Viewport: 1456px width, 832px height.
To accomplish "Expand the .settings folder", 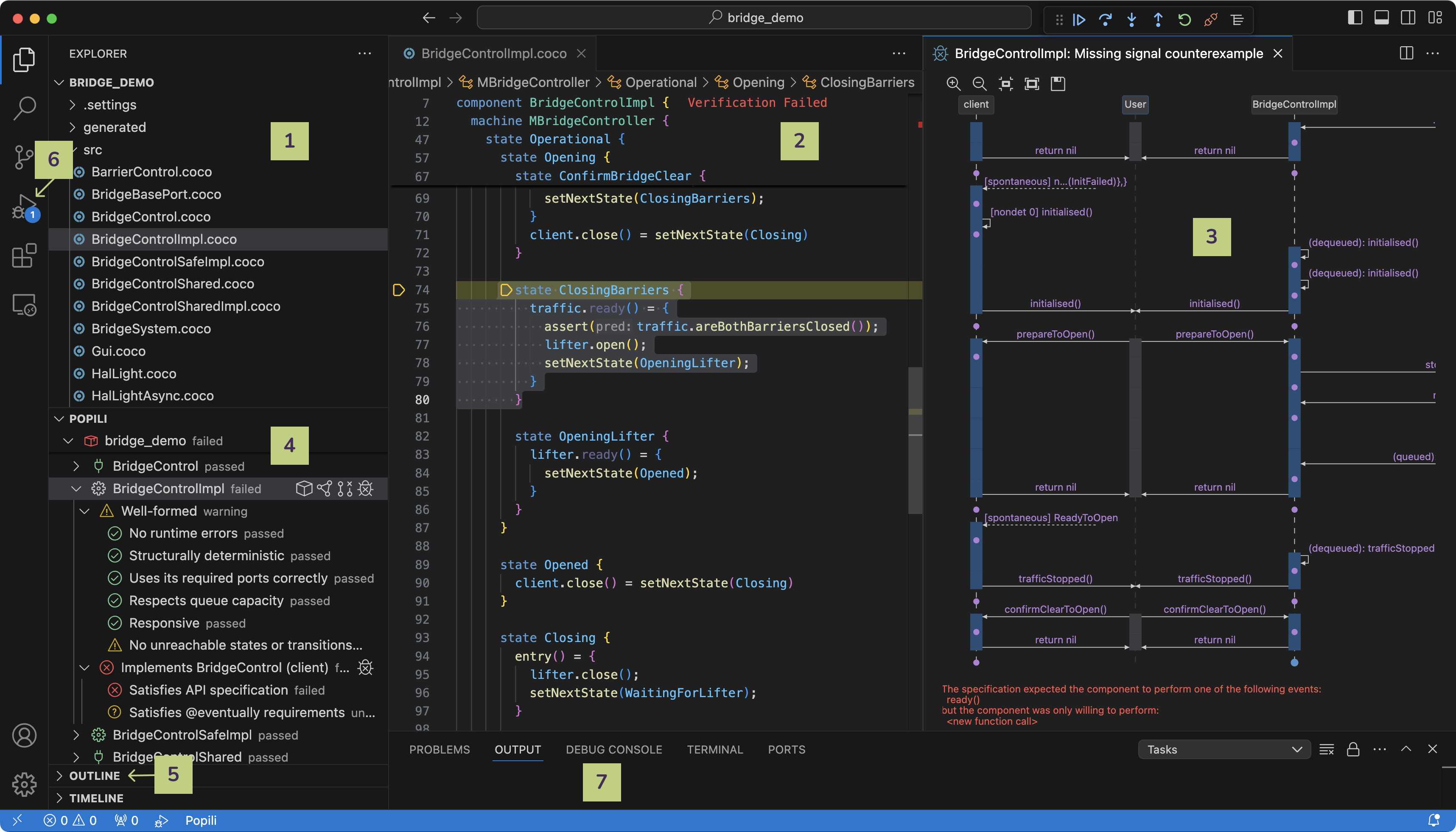I will (x=72, y=105).
